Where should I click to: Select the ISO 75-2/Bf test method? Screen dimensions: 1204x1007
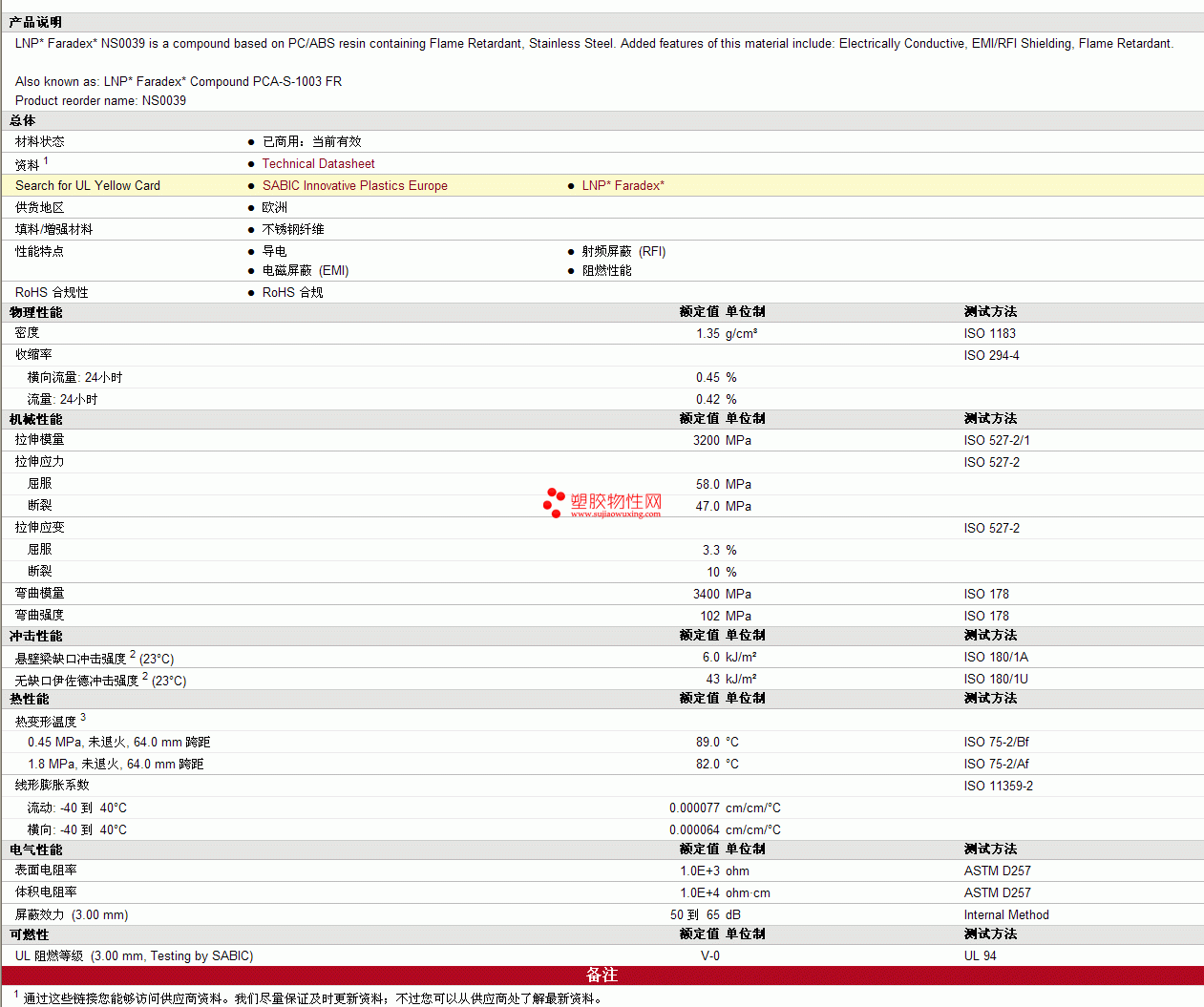(997, 743)
